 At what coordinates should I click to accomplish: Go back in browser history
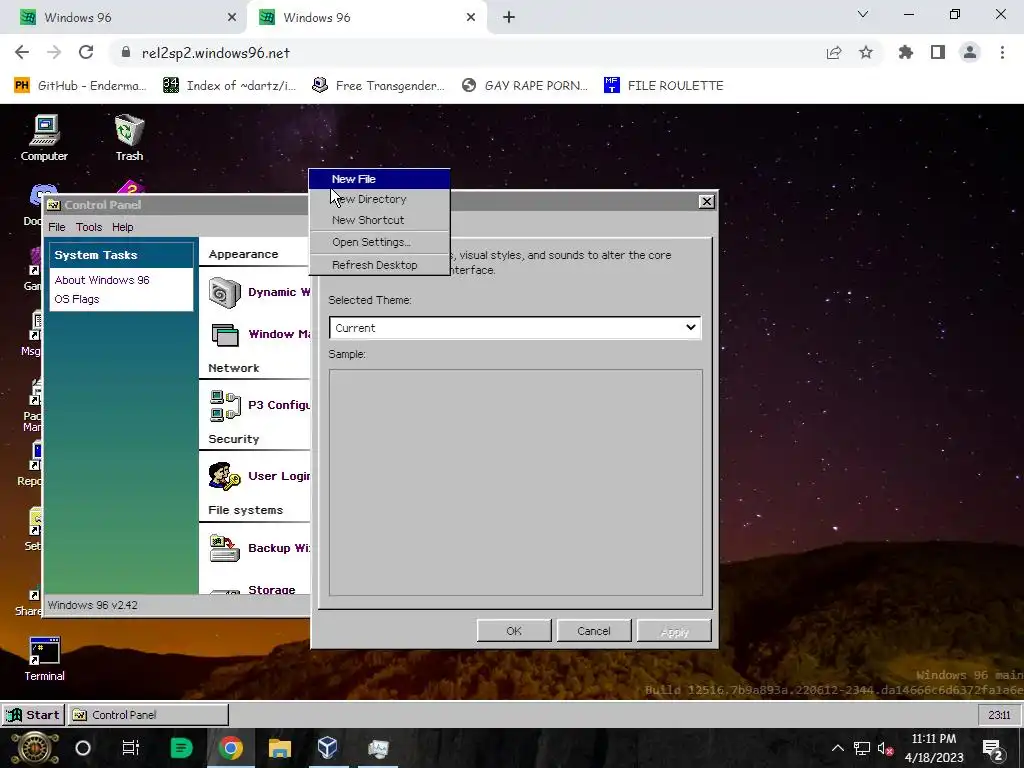(x=22, y=53)
